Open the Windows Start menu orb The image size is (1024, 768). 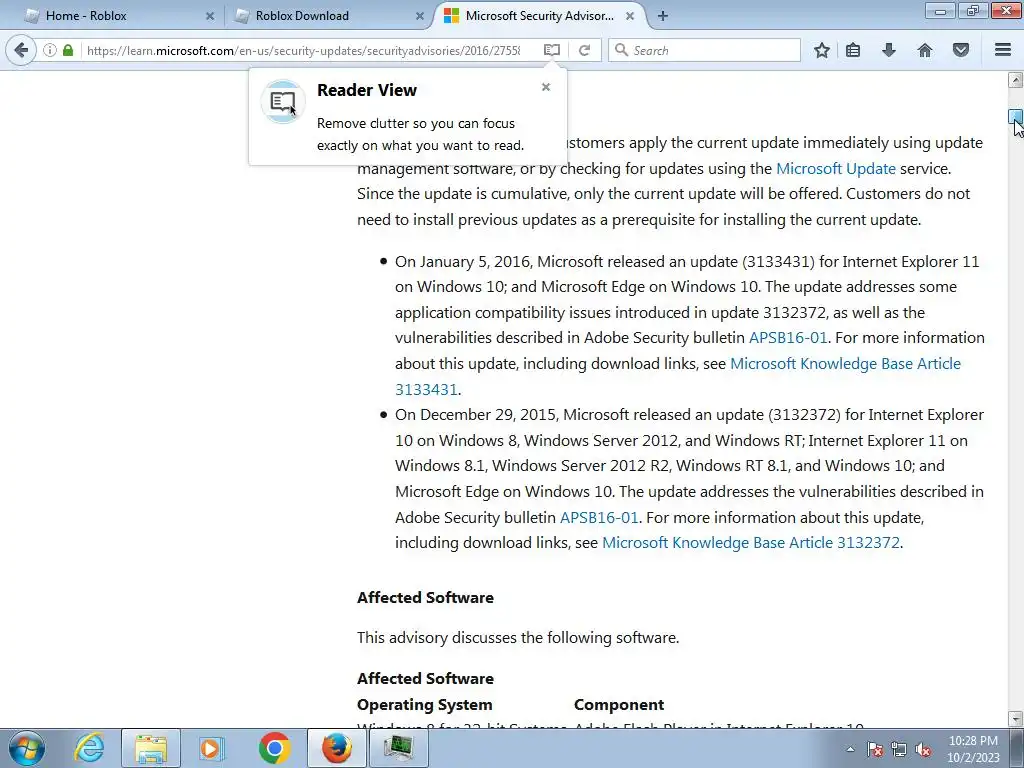pos(27,748)
